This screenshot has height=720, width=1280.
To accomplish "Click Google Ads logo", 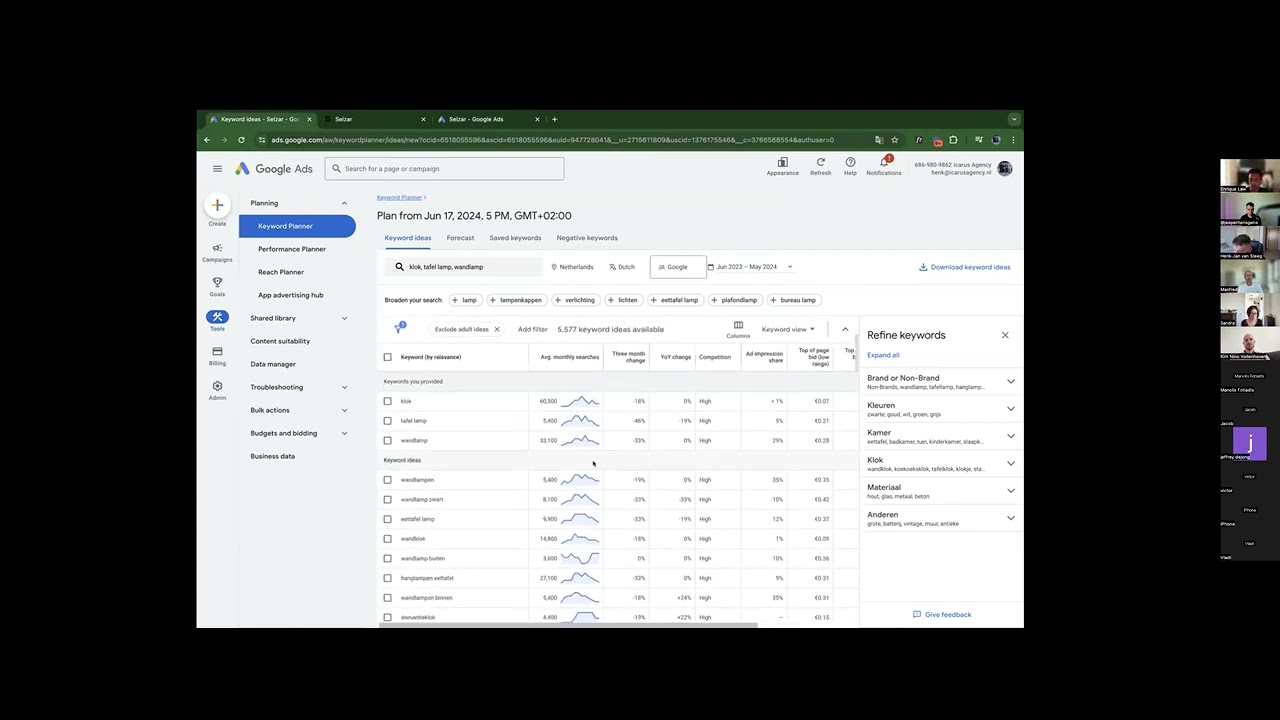I will coord(274,169).
